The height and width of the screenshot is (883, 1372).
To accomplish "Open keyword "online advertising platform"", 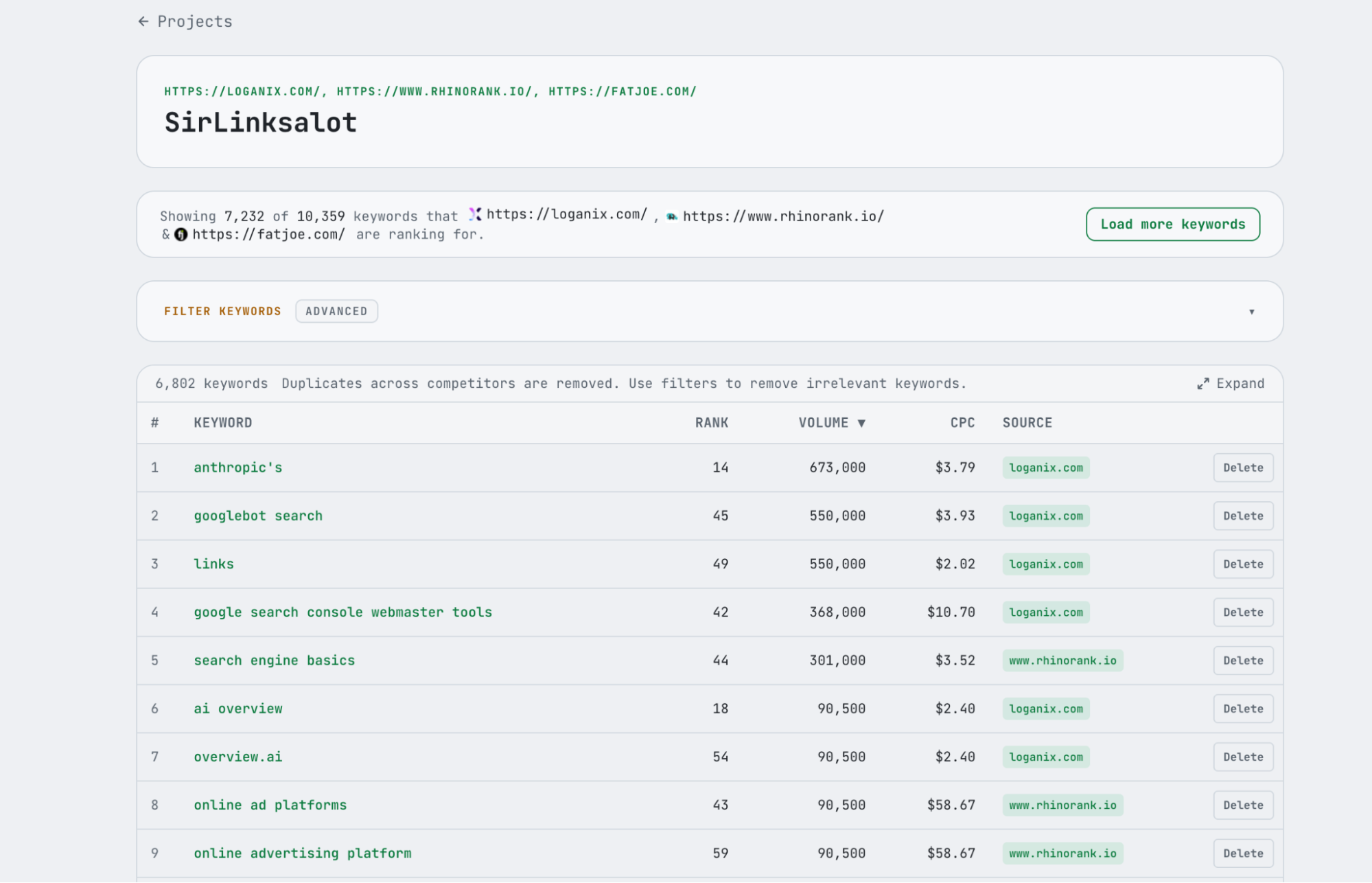I will click(302, 853).
